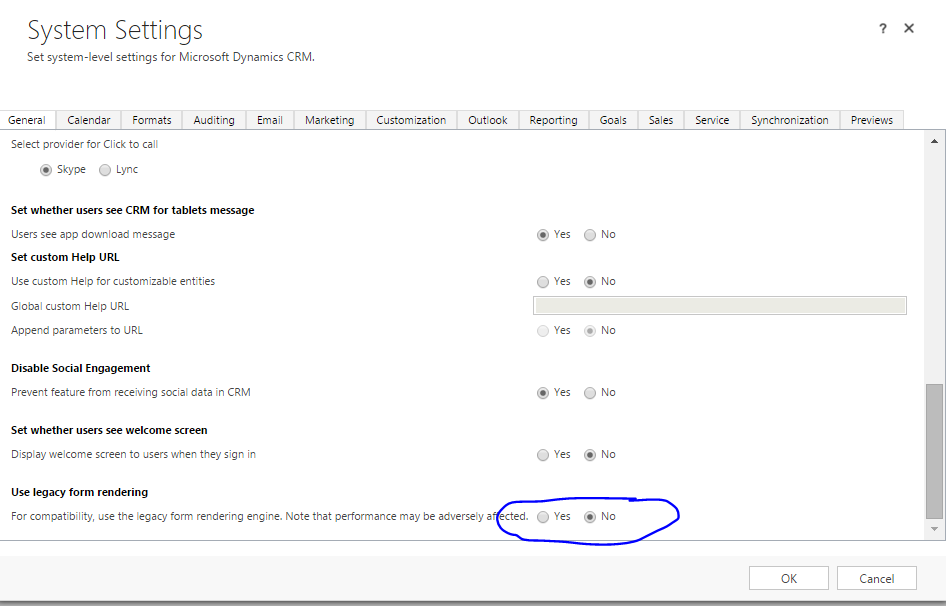Image resolution: width=946 pixels, height=606 pixels.
Task: Go to the Previews tab
Action: click(872, 120)
